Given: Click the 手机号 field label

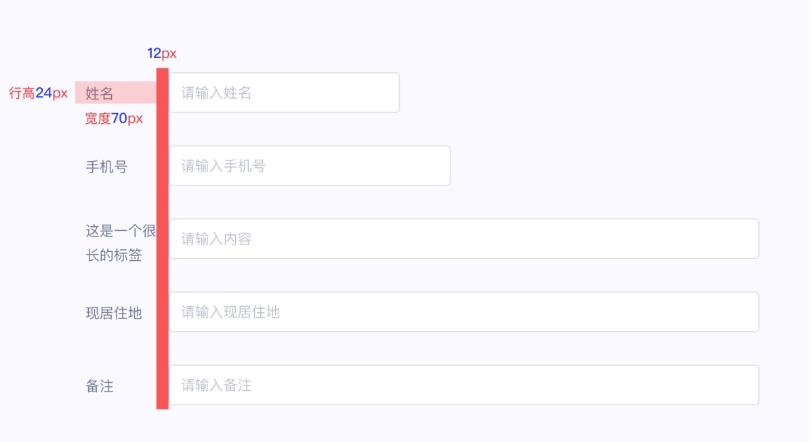Looking at the screenshot, I should 106,167.
